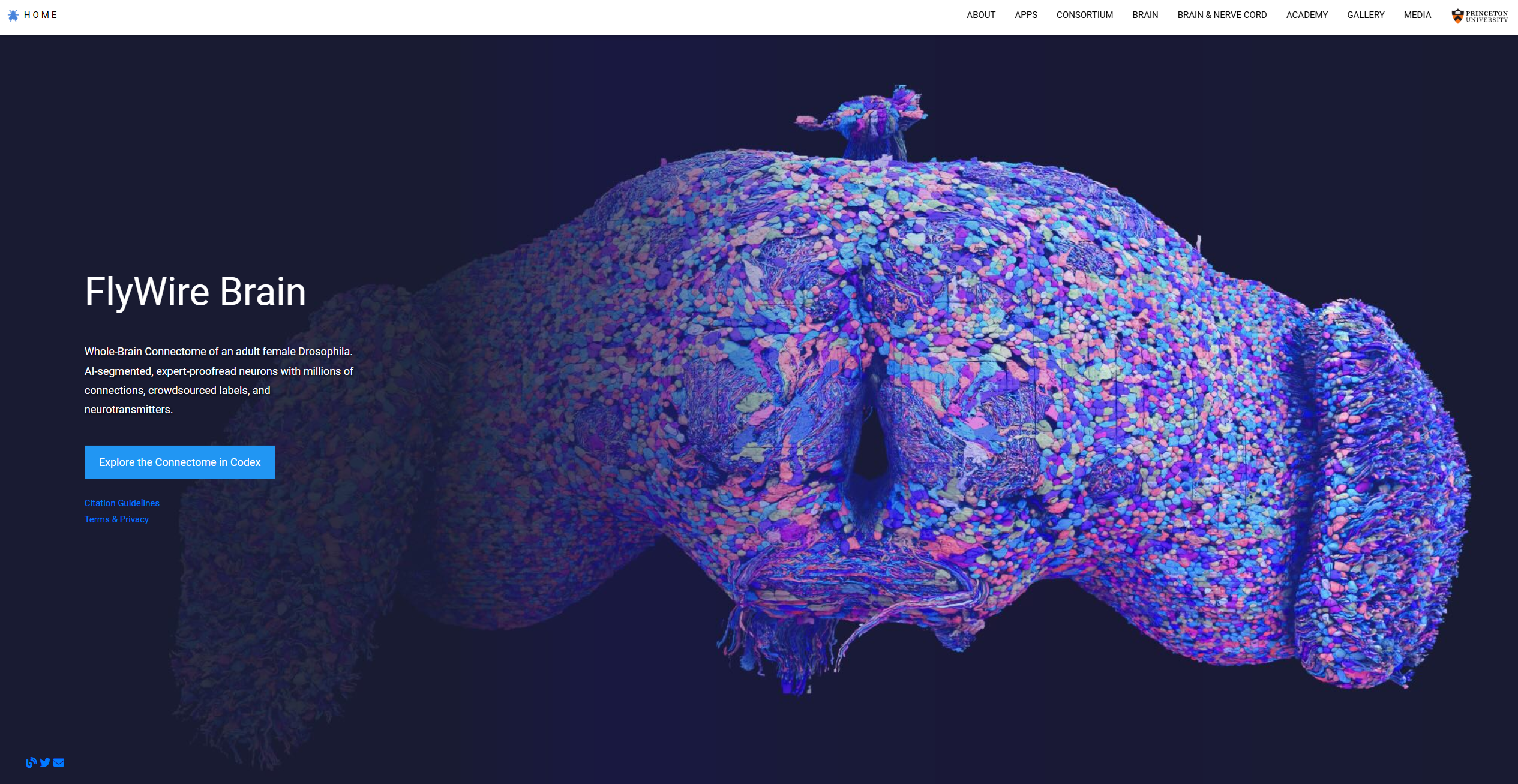
Task: Open the ABOUT menu item
Action: (x=980, y=15)
